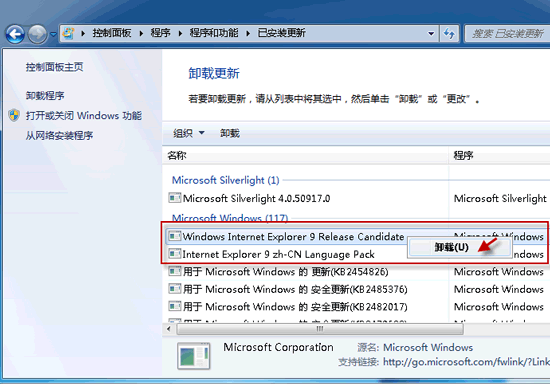Sort by the 程序 column header

pyautogui.click(x=499, y=155)
